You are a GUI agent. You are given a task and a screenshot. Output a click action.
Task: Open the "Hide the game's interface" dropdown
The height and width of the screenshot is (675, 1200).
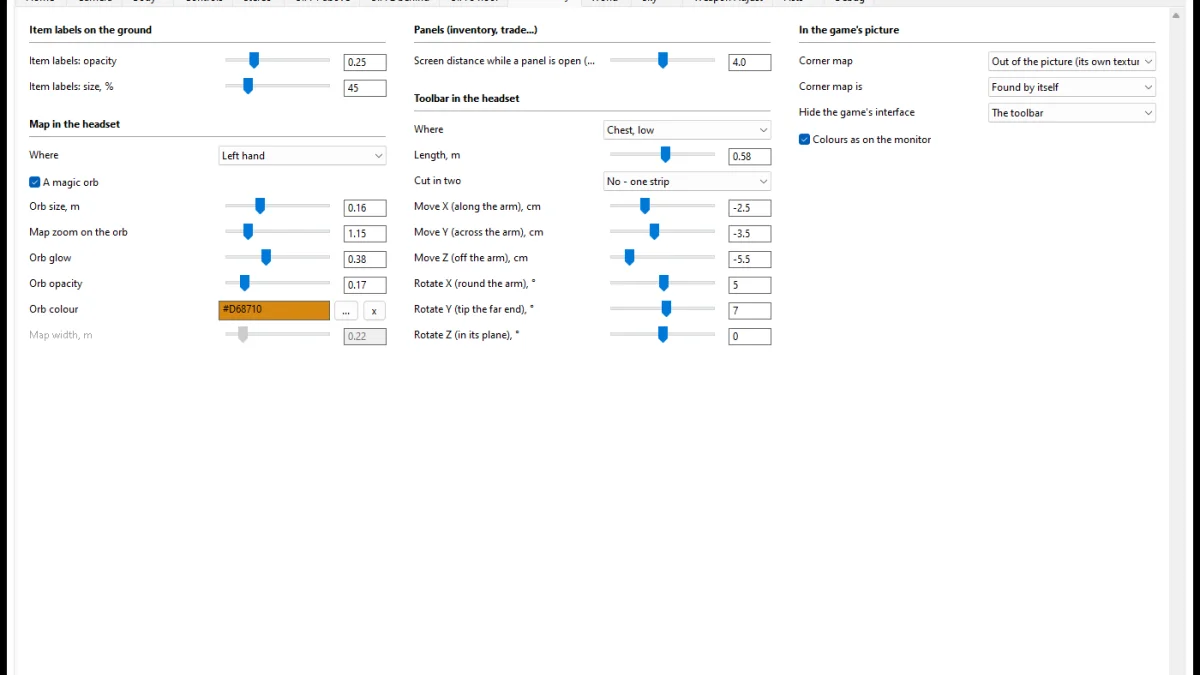(x=1072, y=113)
